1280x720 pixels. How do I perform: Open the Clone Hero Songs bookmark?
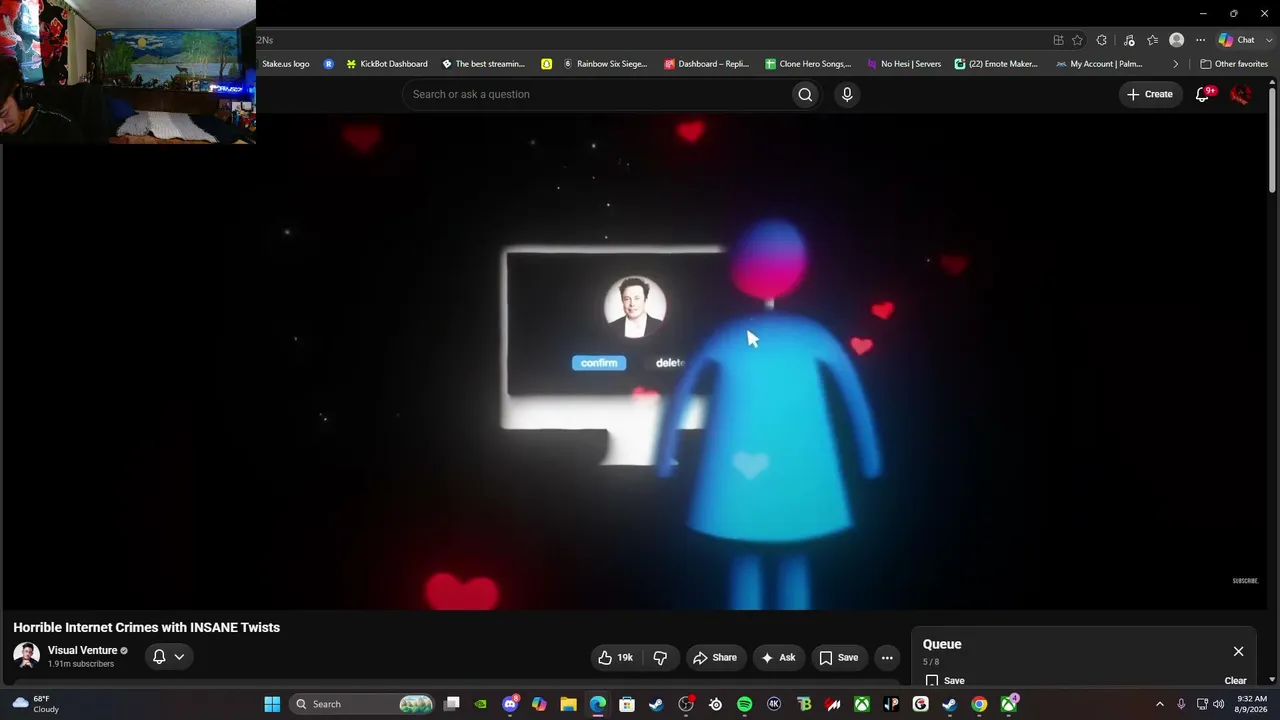coord(808,64)
